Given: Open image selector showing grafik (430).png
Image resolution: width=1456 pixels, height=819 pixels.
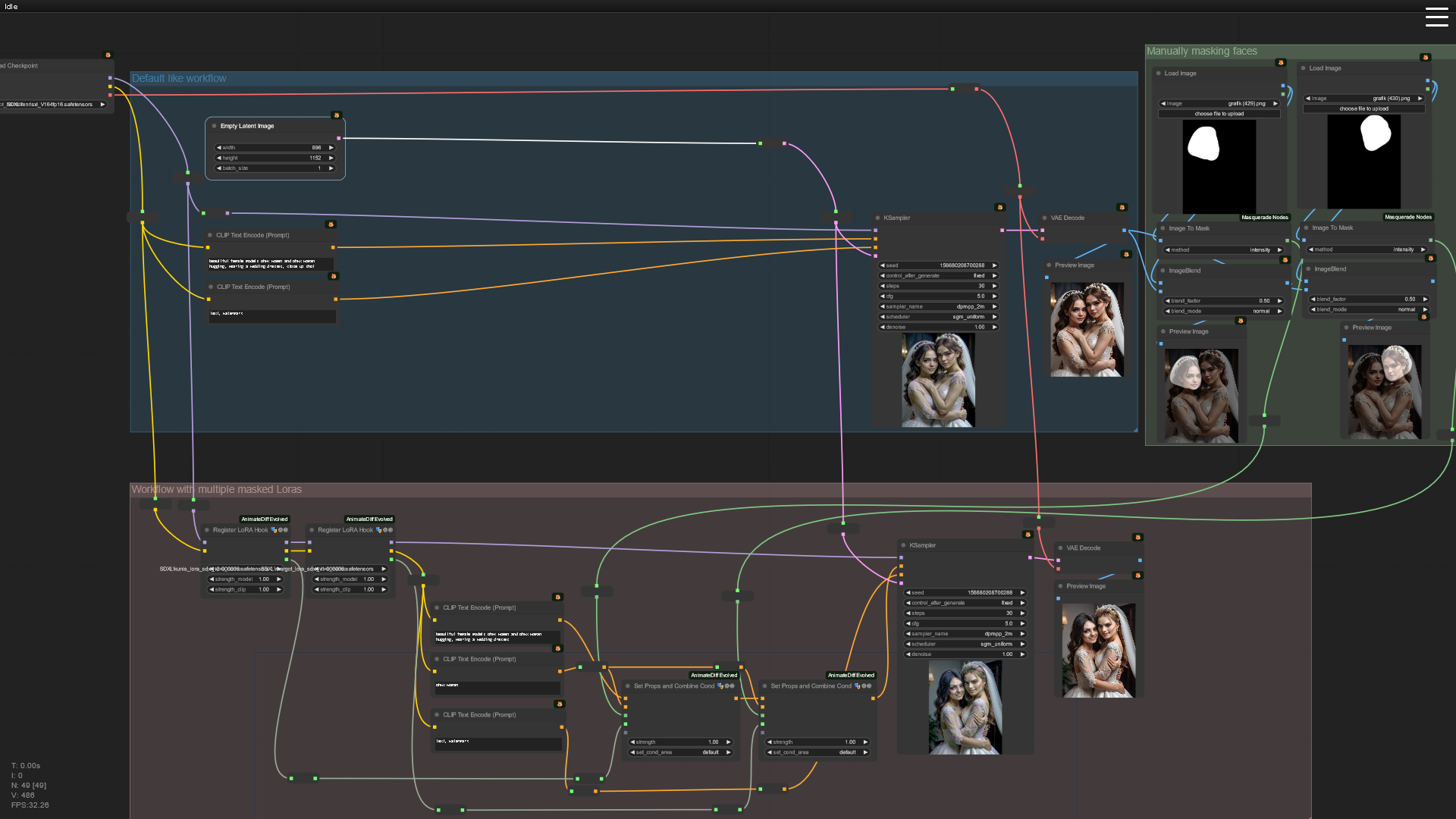Looking at the screenshot, I should (1364, 99).
